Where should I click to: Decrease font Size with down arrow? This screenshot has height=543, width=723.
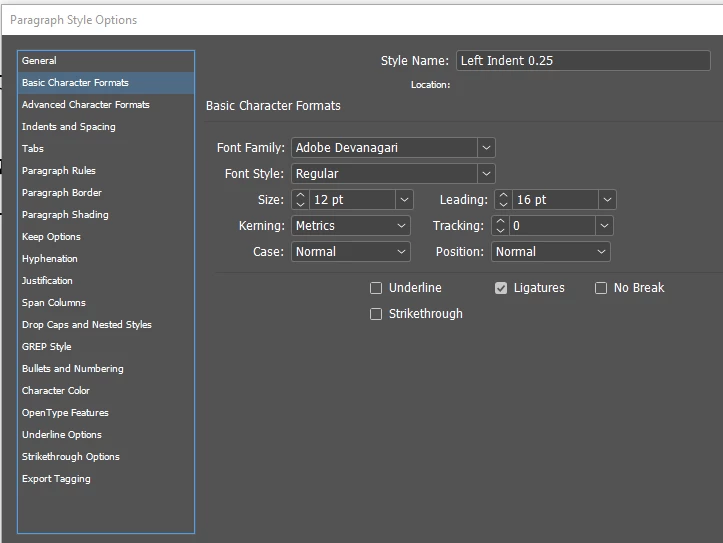[301, 205]
